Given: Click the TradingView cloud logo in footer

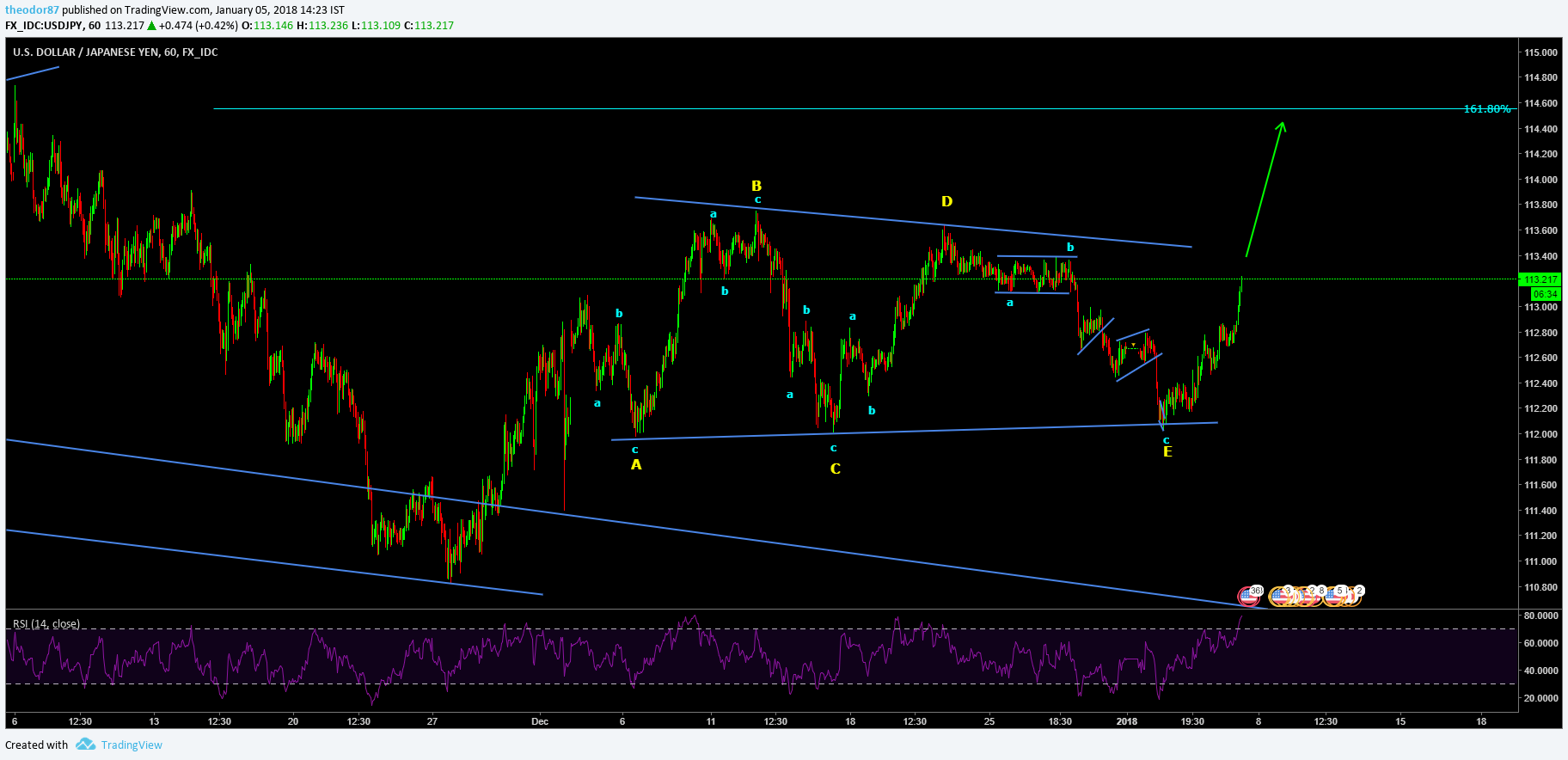Looking at the screenshot, I should [x=85, y=745].
